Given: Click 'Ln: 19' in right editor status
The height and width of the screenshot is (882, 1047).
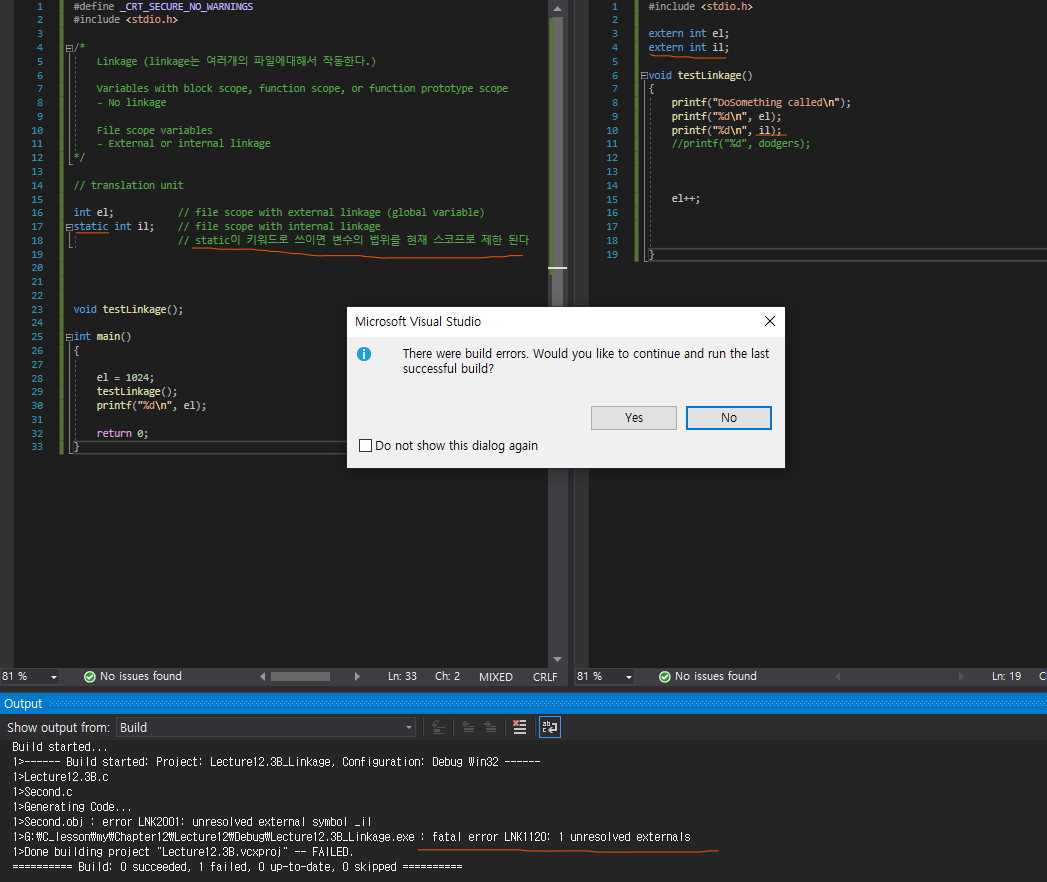Looking at the screenshot, I should click(1006, 676).
